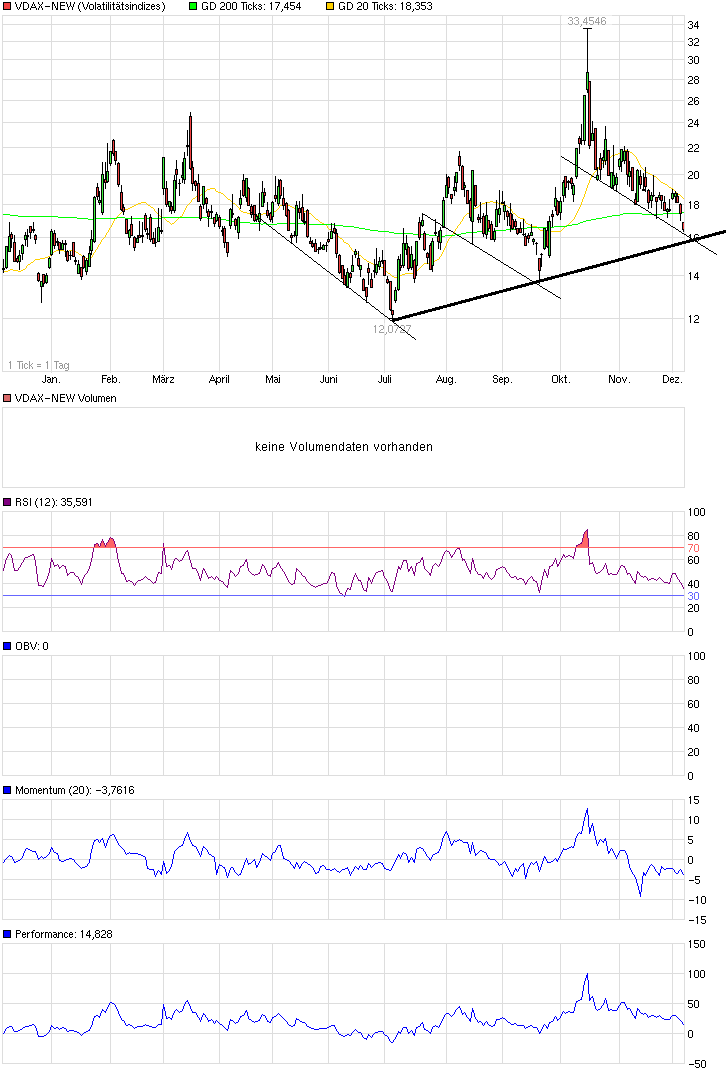Click the Momentum axis value -15
Viewport: 726px width, 1072px height.
[x=697, y=920]
